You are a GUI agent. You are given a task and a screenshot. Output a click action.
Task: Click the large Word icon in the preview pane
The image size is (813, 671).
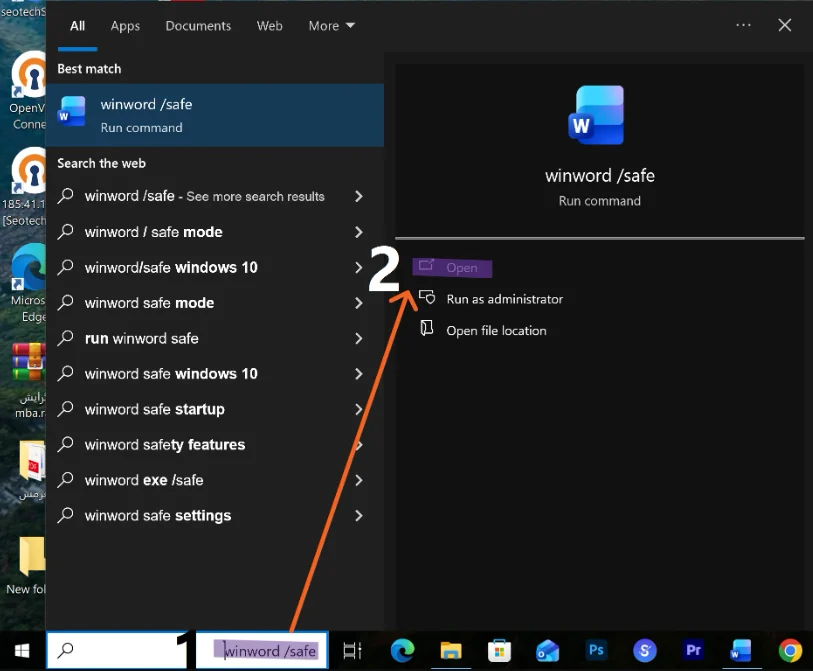tap(596, 115)
